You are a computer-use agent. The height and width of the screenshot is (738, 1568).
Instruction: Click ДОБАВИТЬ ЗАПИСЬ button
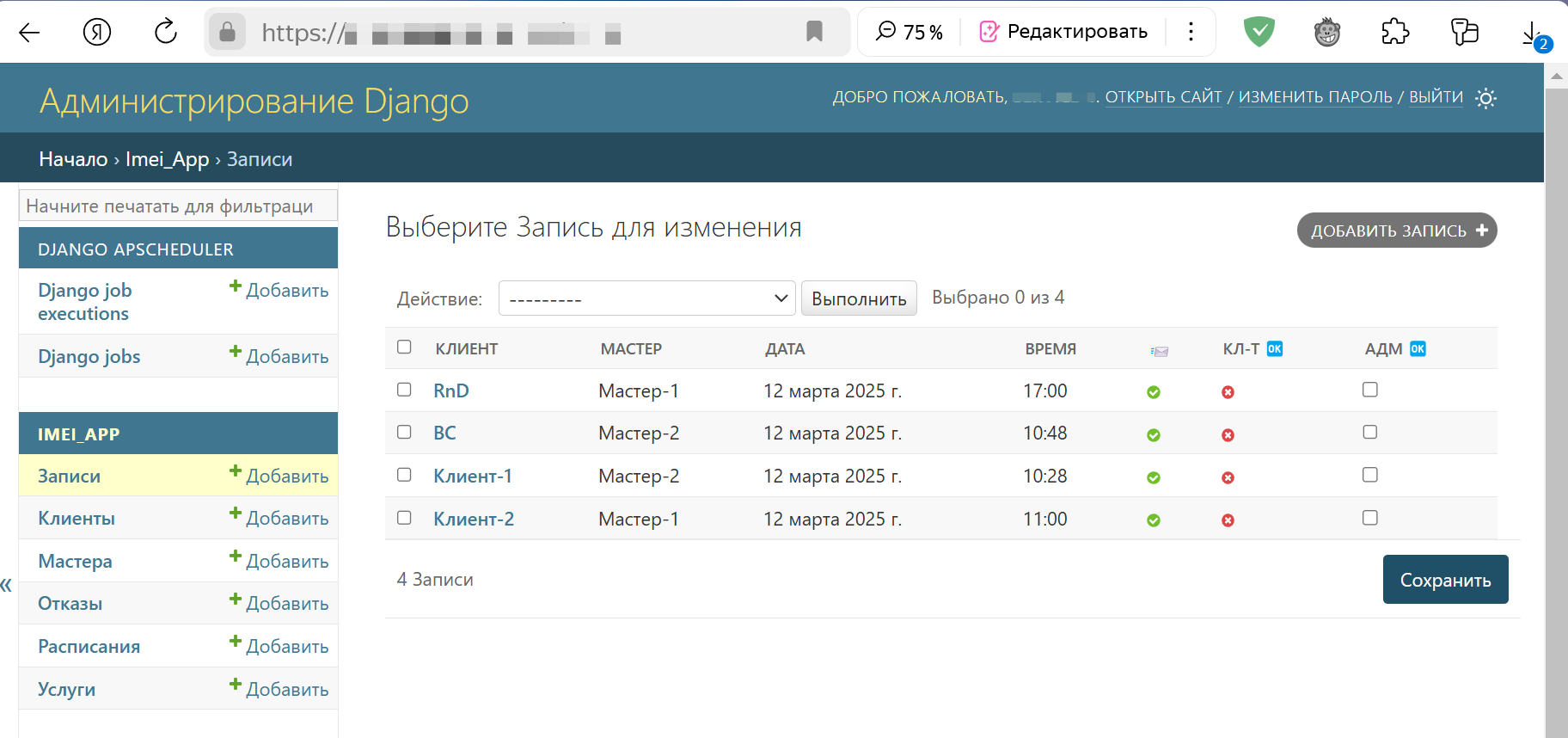[1396, 231]
